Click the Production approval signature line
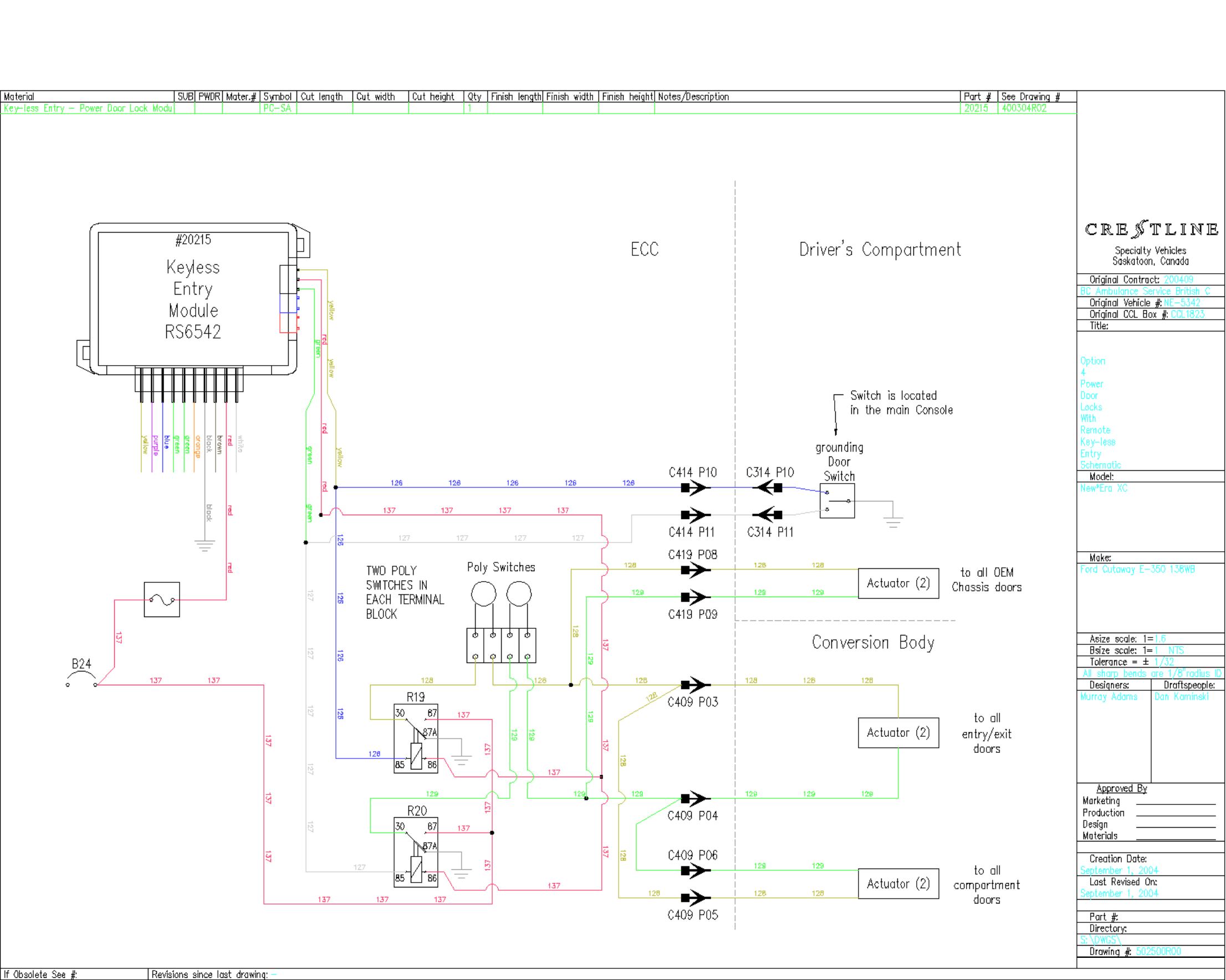 pos(1176,815)
